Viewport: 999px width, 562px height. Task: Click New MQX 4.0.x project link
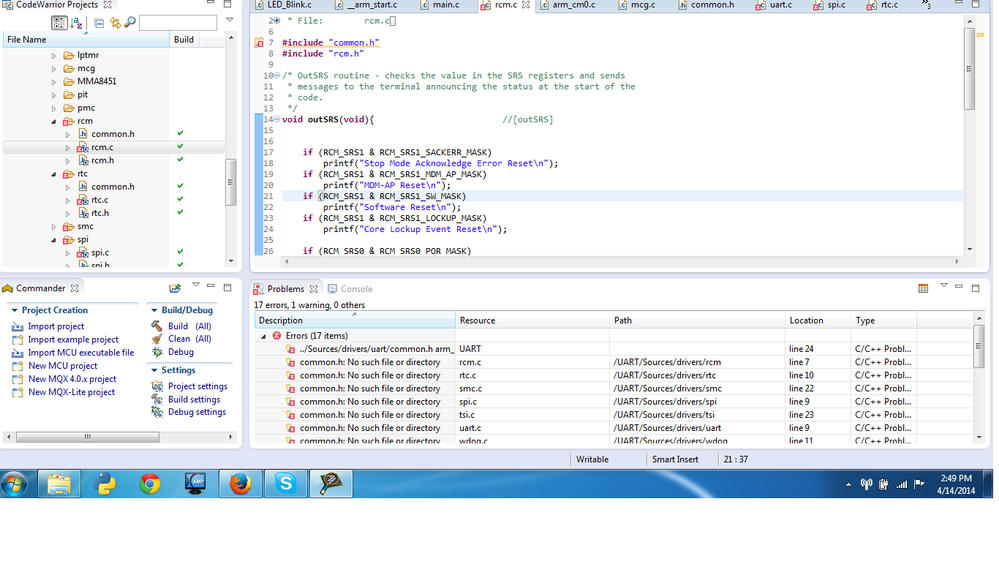click(72, 379)
